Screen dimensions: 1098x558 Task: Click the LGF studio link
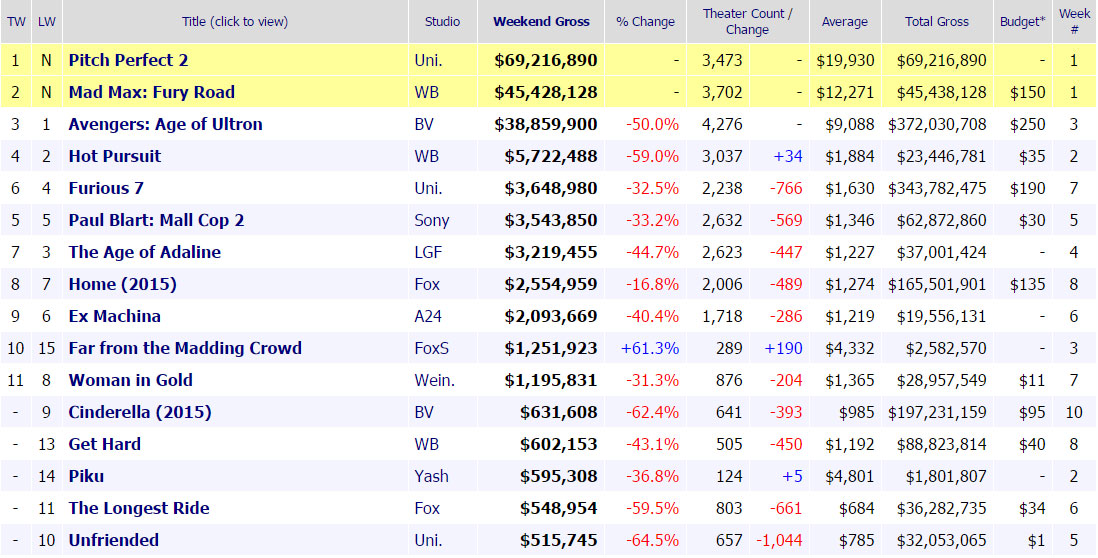pos(428,252)
